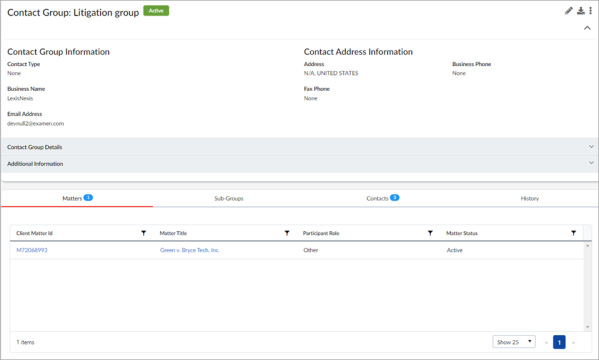Click the Active status badge

[x=156, y=11]
